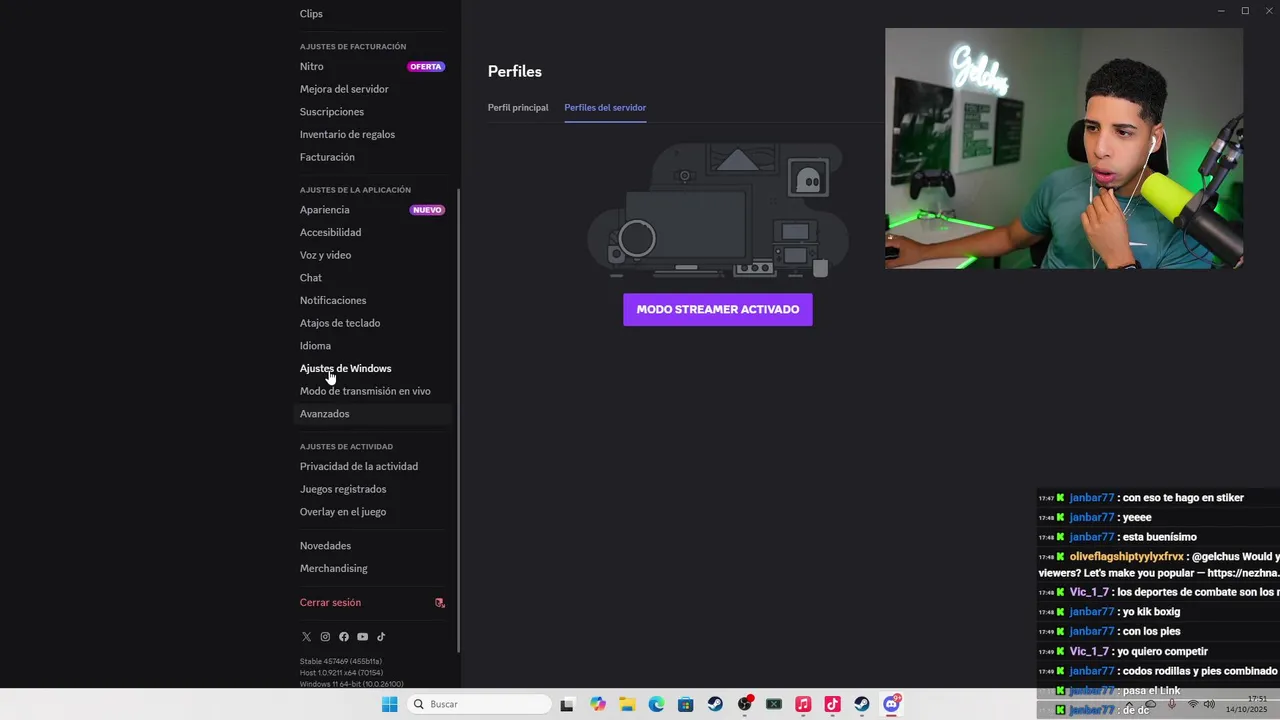
Task: Open Microsoft Store from the taskbar
Action: coord(685,704)
